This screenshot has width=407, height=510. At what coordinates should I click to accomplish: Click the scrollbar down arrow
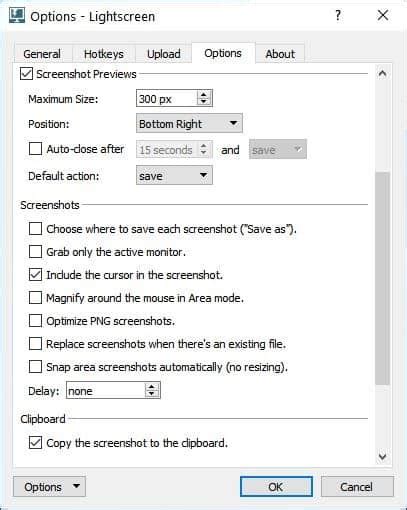(x=382, y=456)
